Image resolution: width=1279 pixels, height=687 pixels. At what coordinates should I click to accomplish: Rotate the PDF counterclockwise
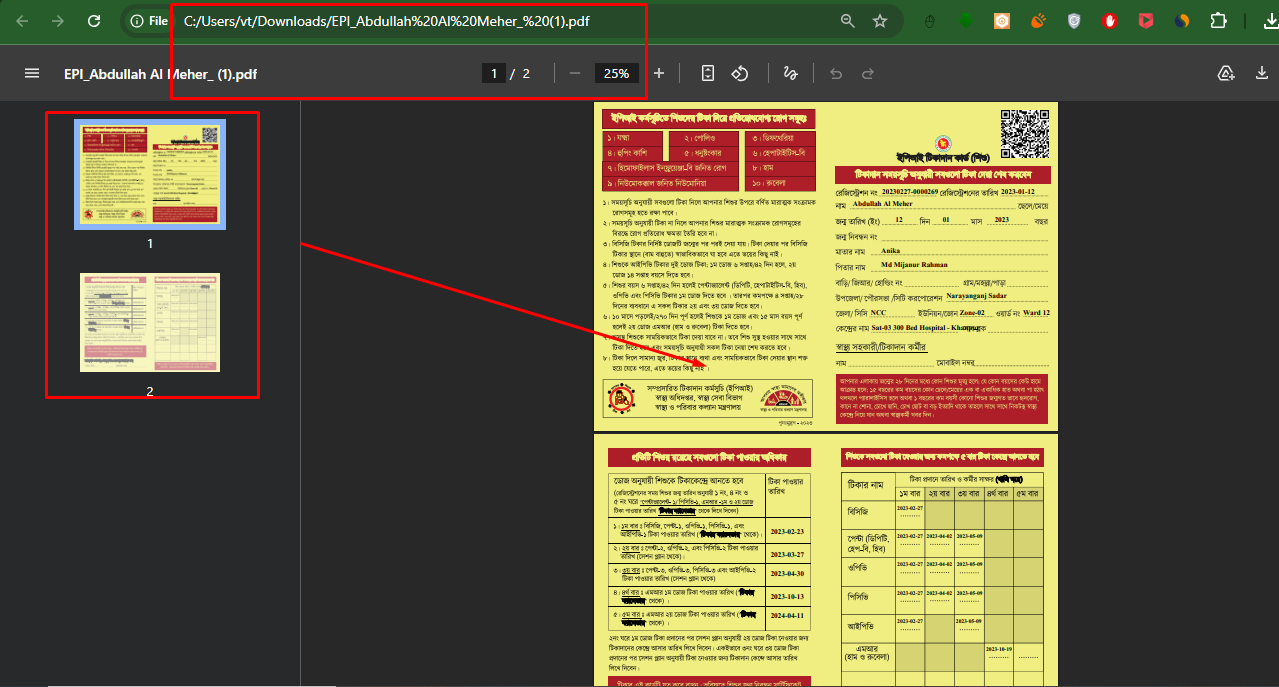[x=738, y=73]
